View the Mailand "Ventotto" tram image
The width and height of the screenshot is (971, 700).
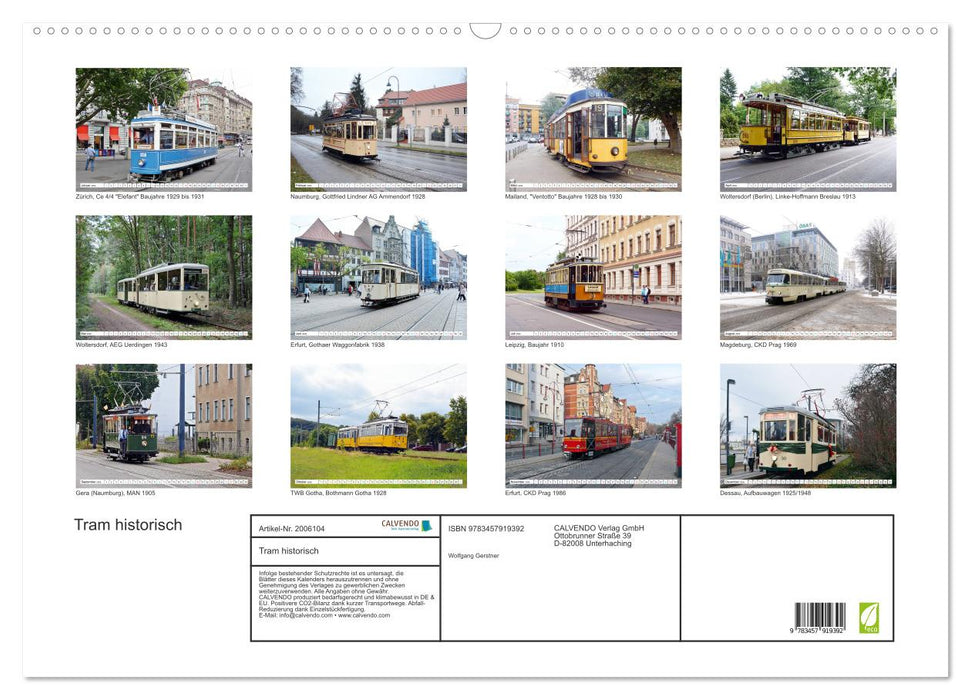(592, 128)
